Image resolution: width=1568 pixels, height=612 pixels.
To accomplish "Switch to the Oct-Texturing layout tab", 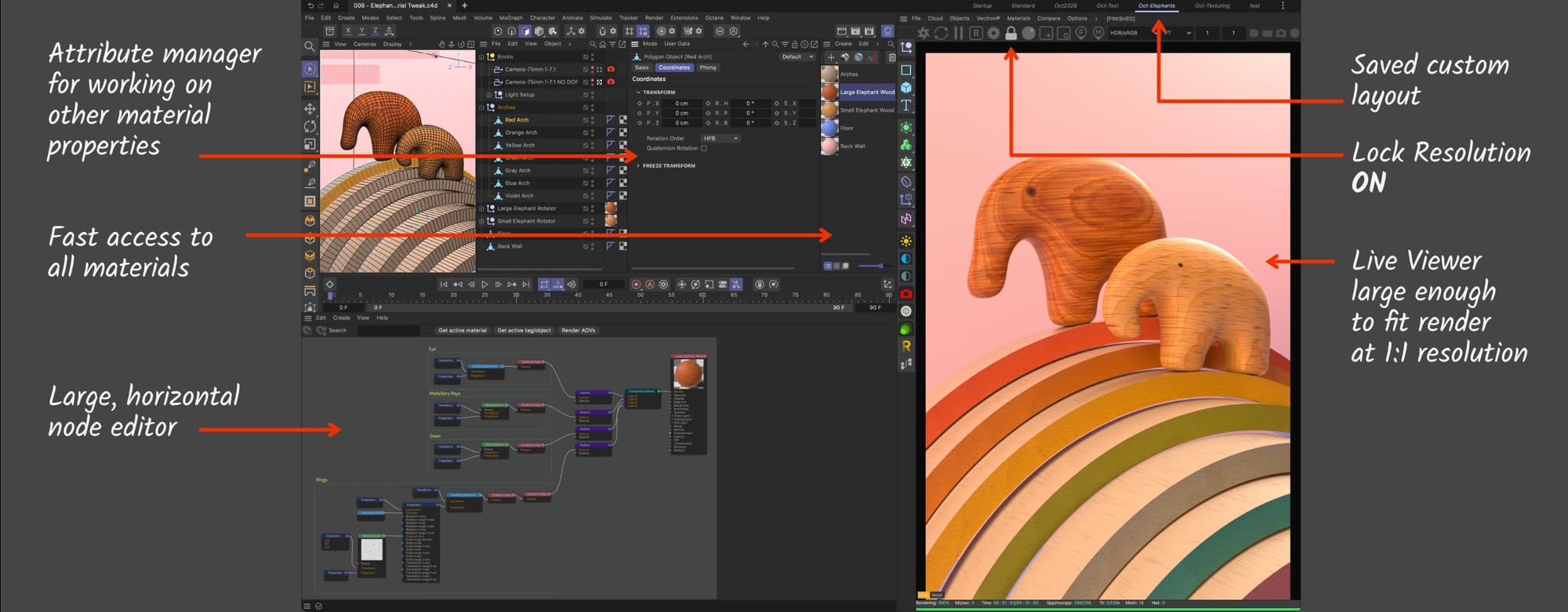I will [1211, 5].
